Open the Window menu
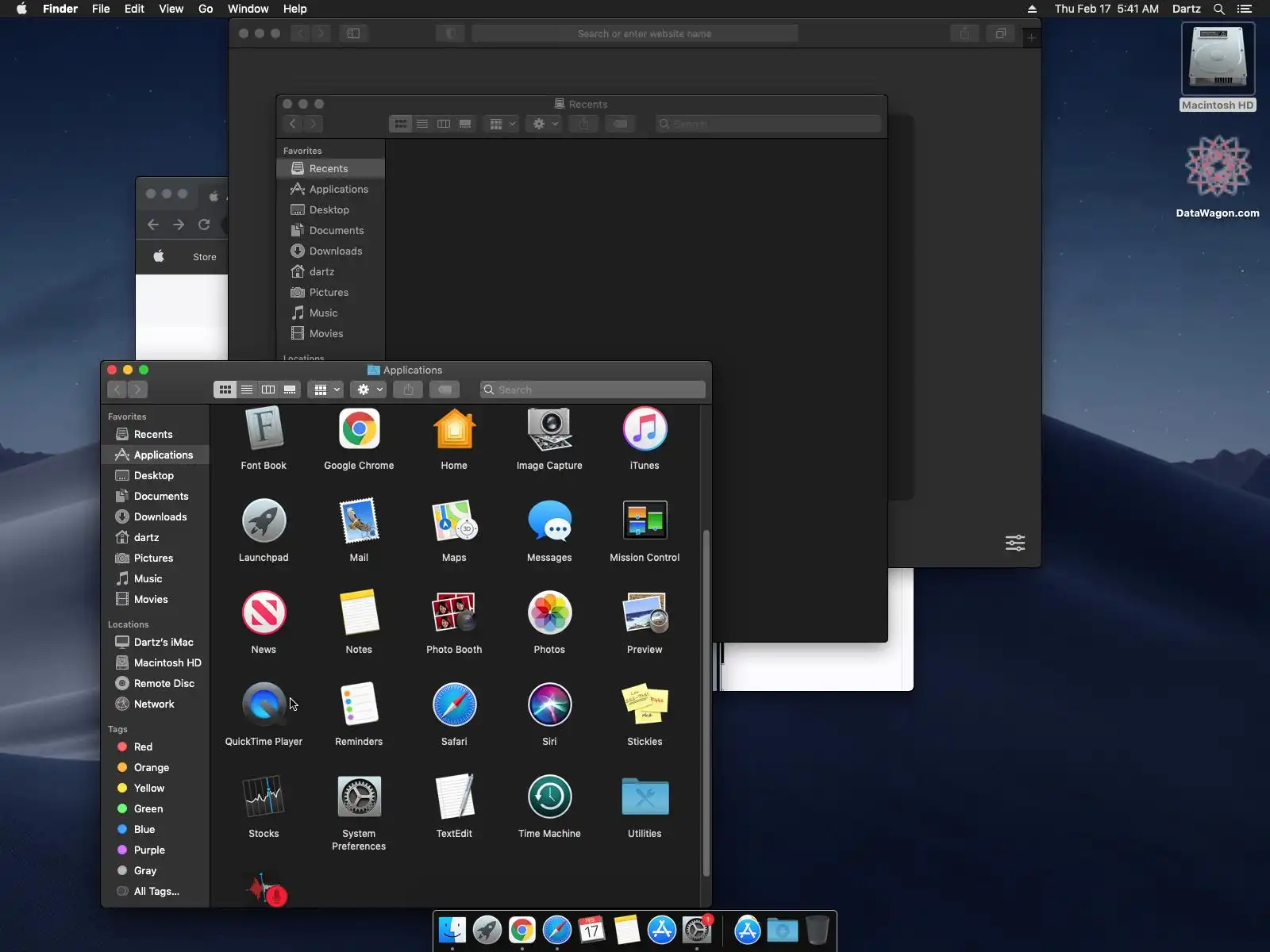The width and height of the screenshot is (1270, 952). click(x=248, y=9)
